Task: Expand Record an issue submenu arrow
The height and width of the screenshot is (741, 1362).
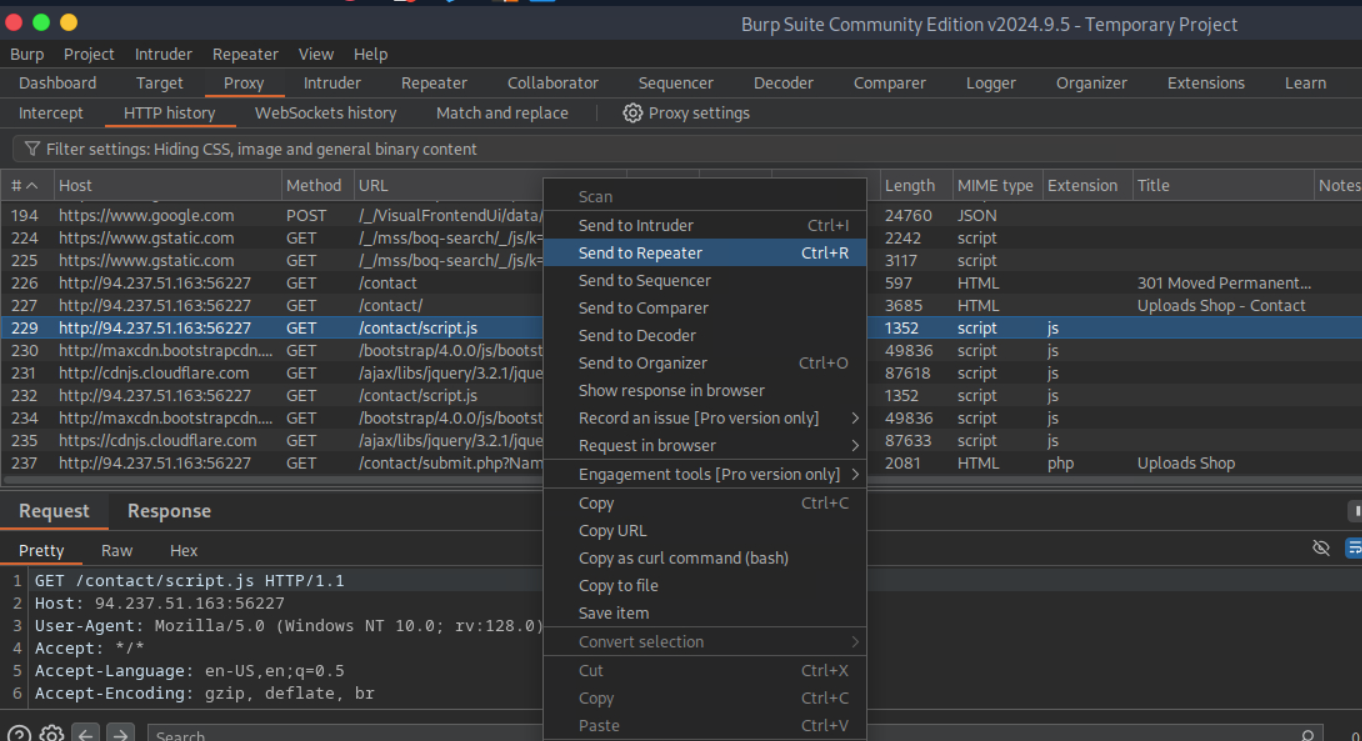Action: [x=855, y=418]
